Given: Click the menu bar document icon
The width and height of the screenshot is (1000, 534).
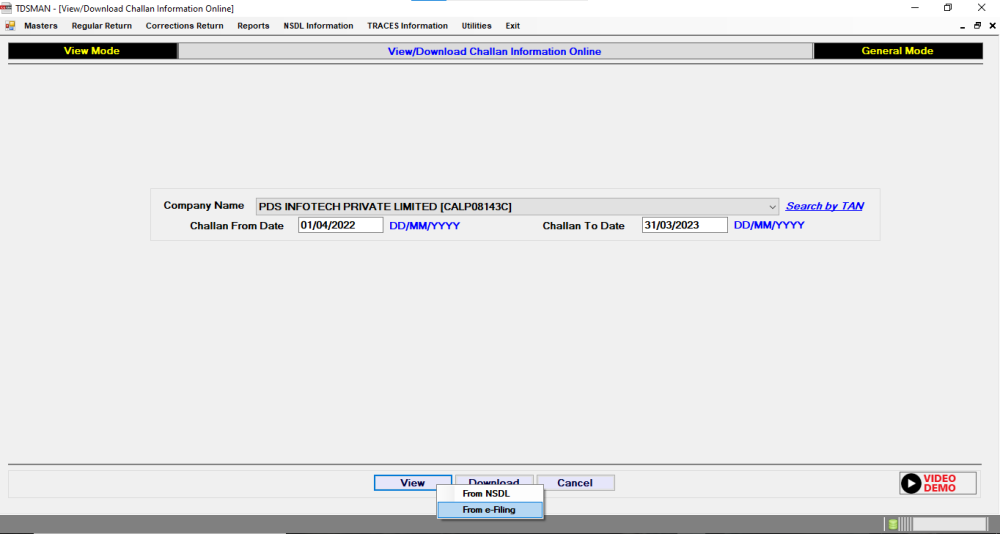Looking at the screenshot, I should pos(10,26).
